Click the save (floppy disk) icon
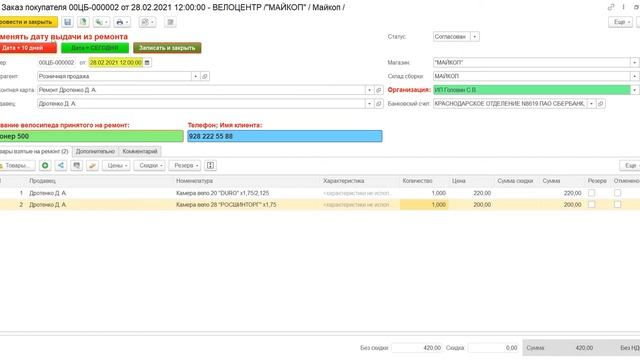This screenshot has width=640, height=360. (68, 22)
